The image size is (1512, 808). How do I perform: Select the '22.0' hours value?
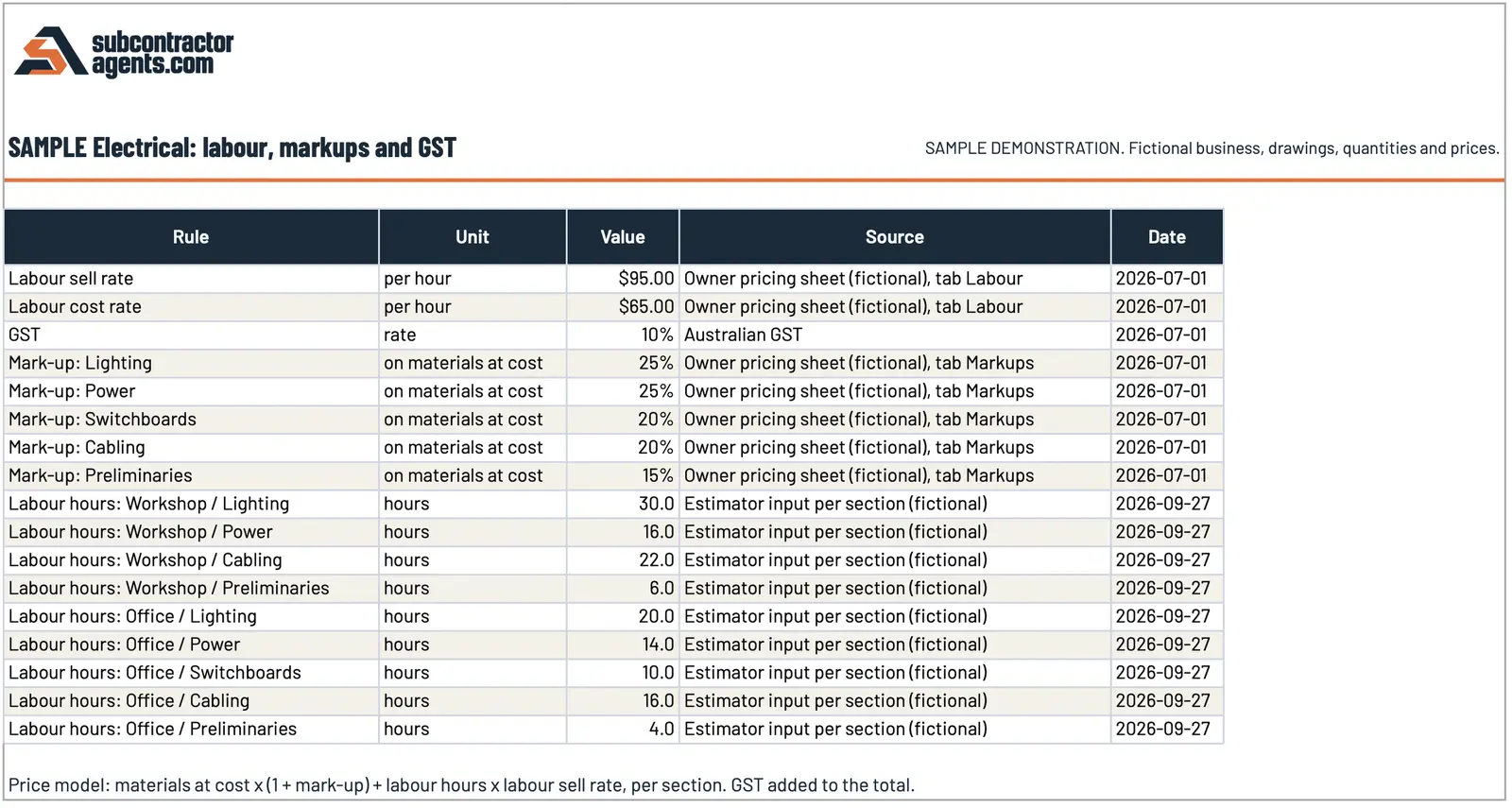(623, 560)
